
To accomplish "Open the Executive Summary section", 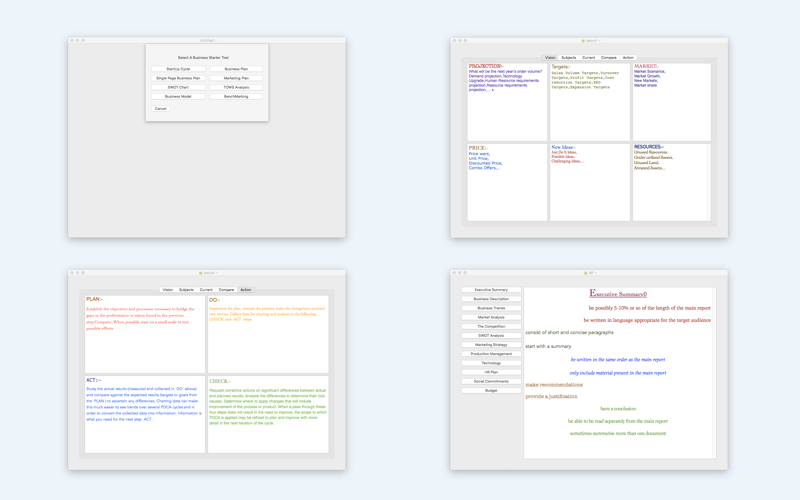I will coord(491,290).
